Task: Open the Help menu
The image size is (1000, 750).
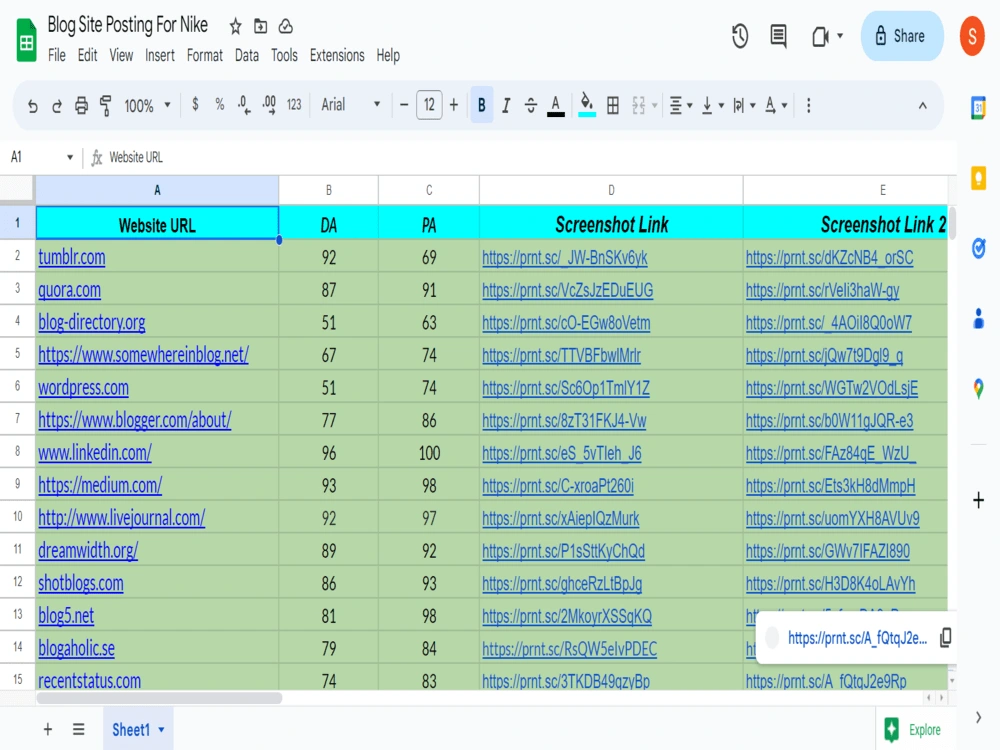Action: [x=388, y=55]
